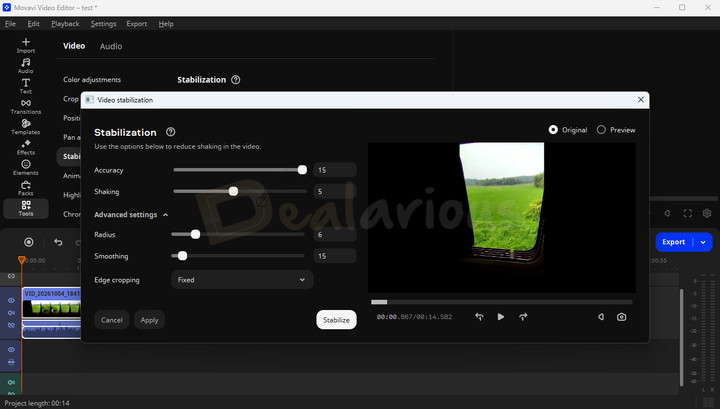
Task: Enter fullscreen in main player
Action: (x=687, y=213)
